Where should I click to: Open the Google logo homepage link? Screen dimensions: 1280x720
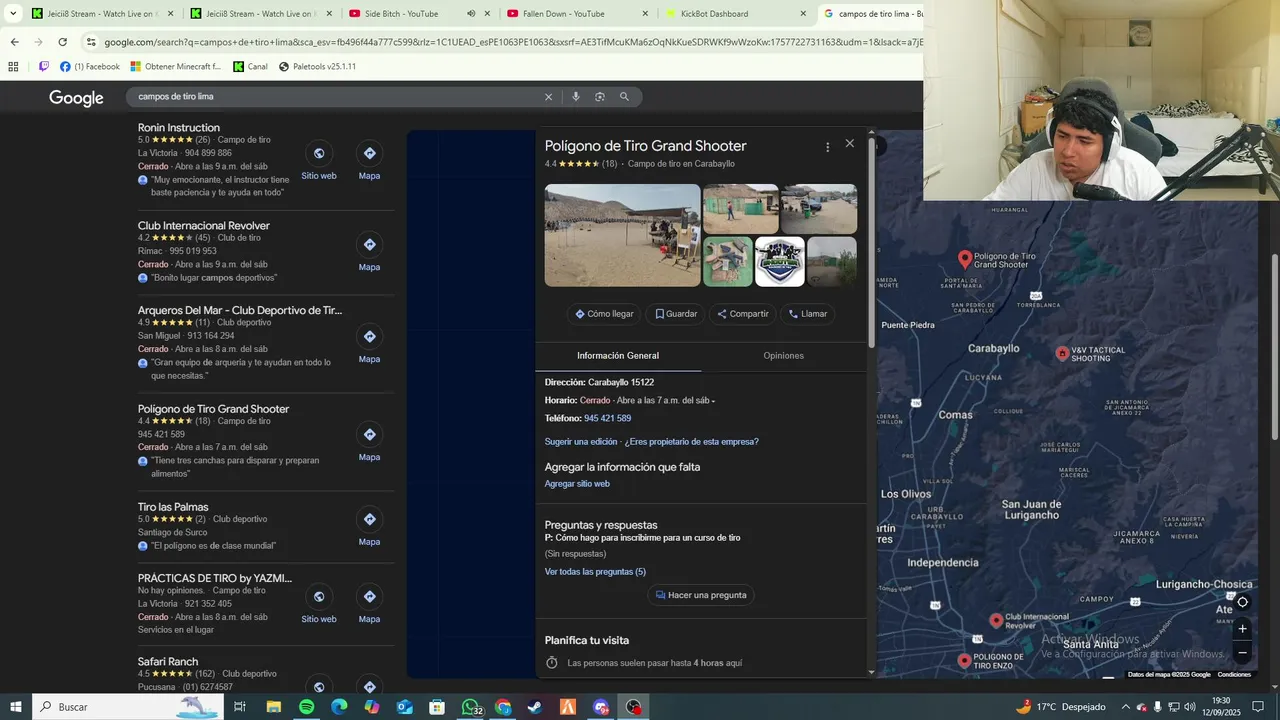click(76, 98)
